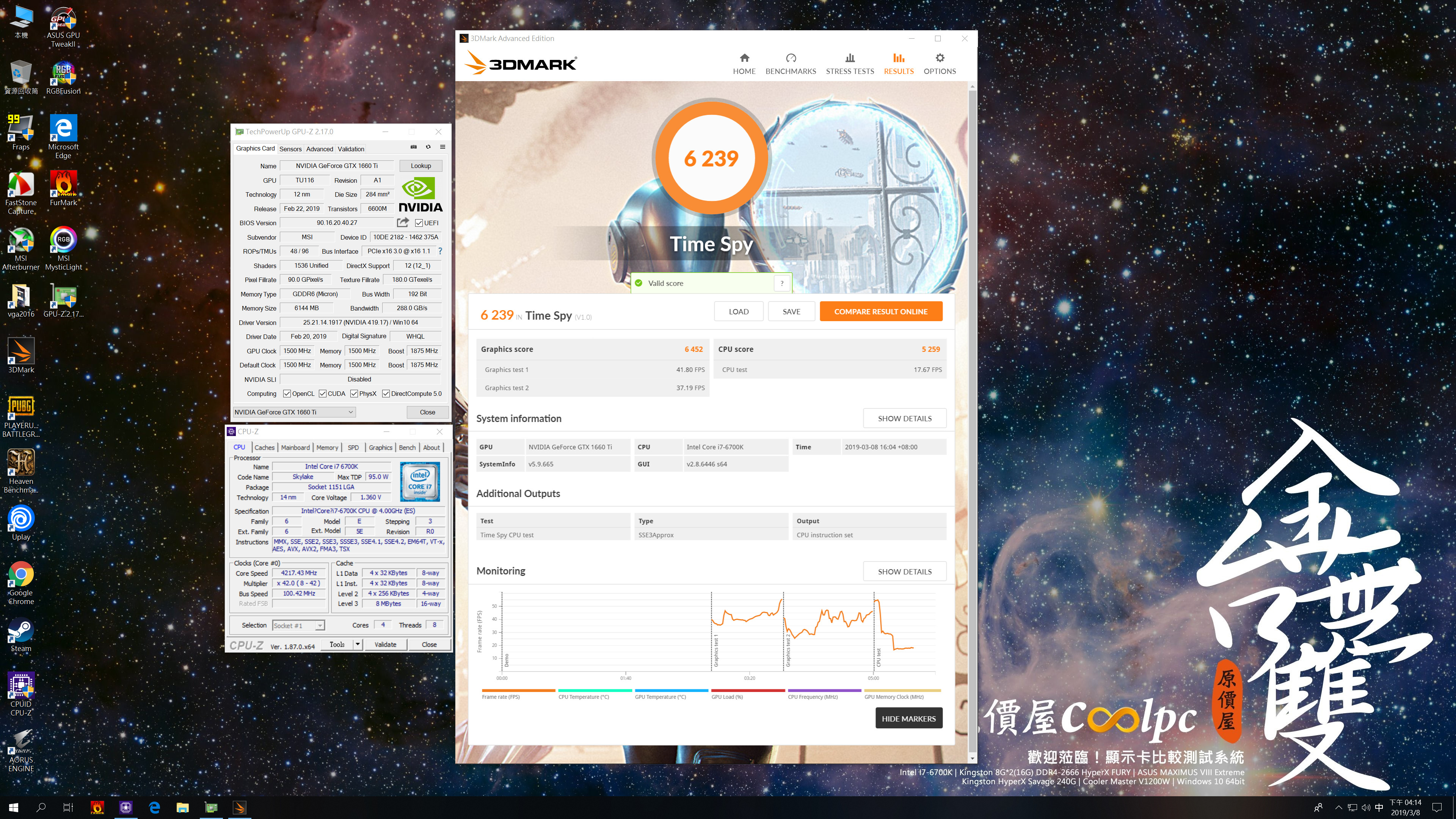Open the CPUID CPU-Z desktop icon
The height and width of the screenshot is (819, 1456).
coord(21,694)
